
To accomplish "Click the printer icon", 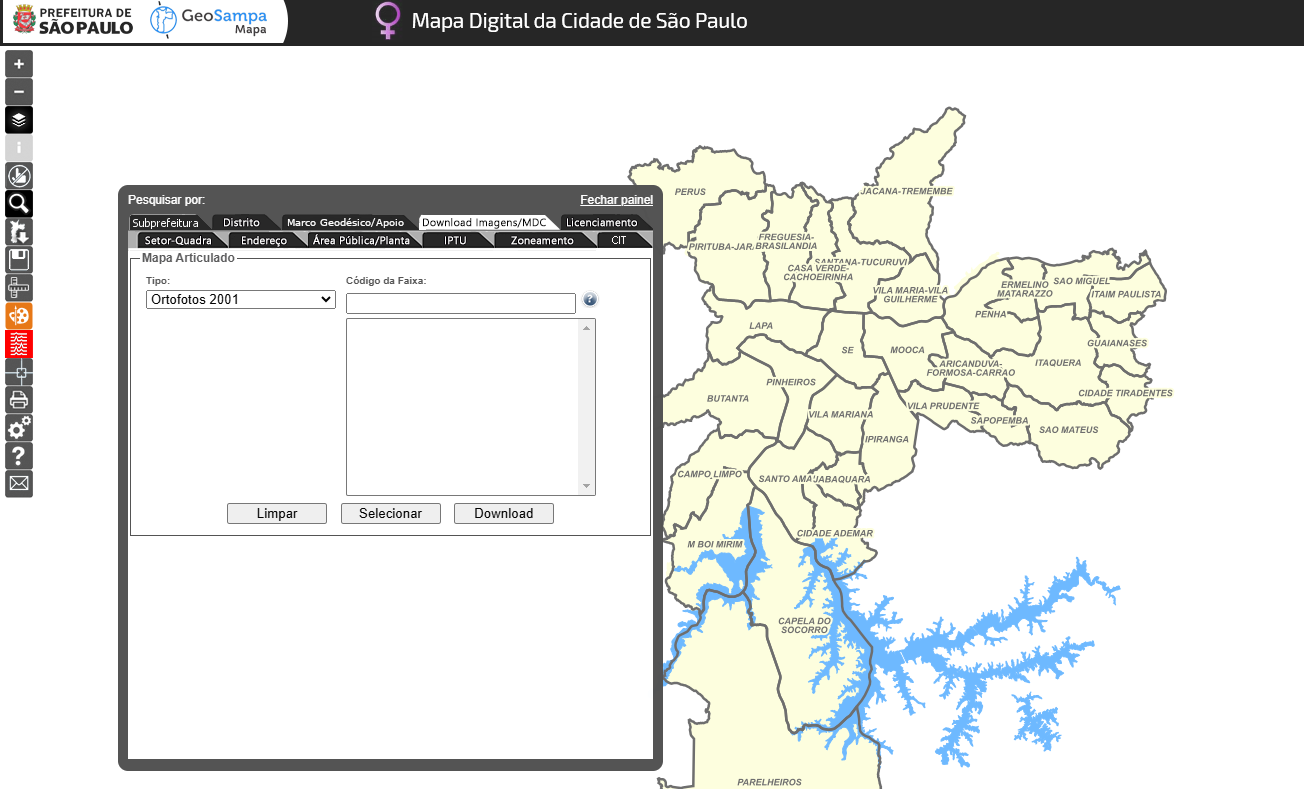I will 19,400.
